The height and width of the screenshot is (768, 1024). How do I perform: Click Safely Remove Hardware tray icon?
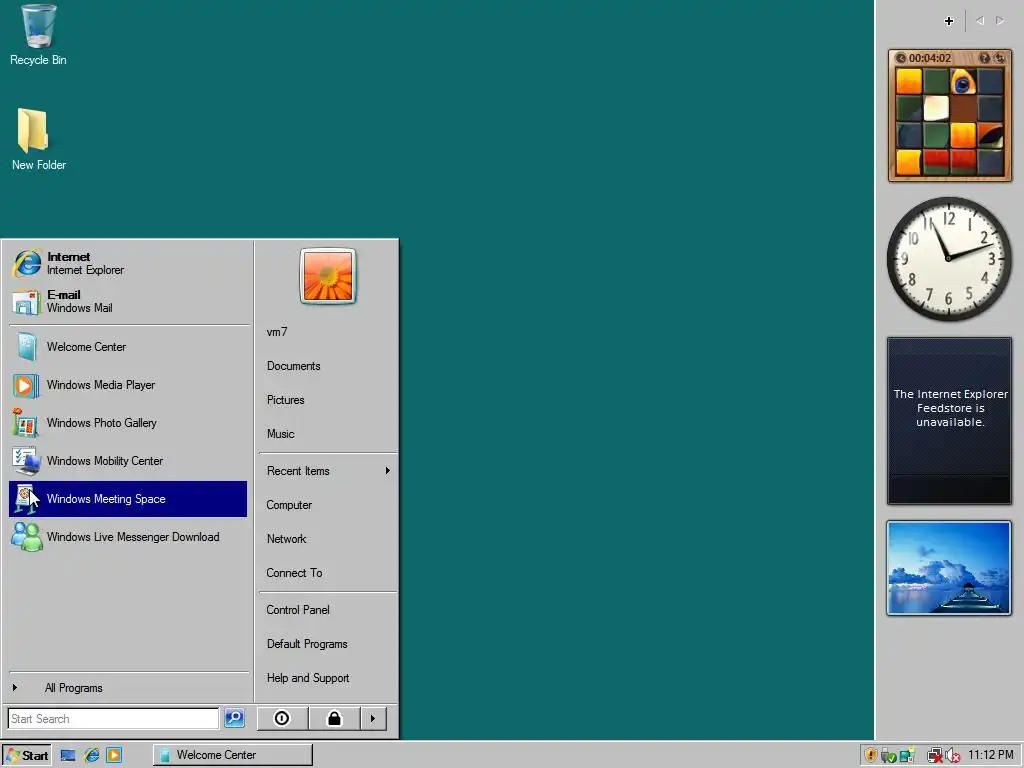point(888,756)
